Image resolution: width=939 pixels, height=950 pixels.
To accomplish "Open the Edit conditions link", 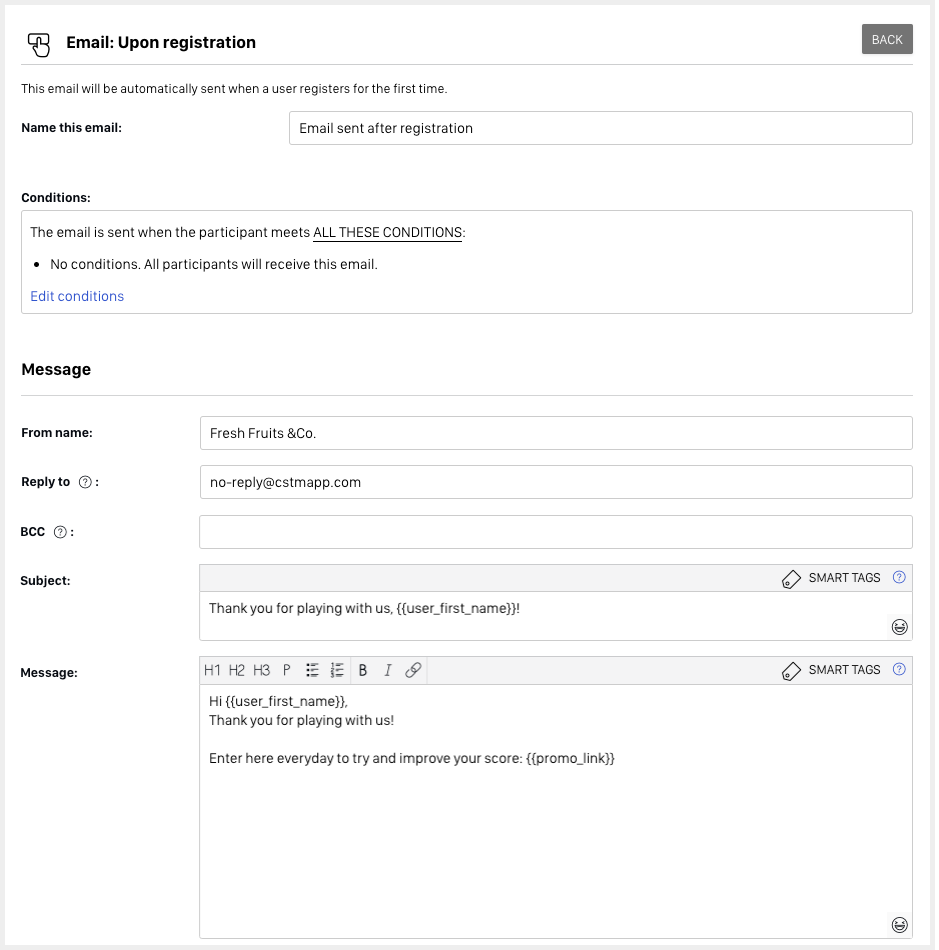I will [x=77, y=296].
